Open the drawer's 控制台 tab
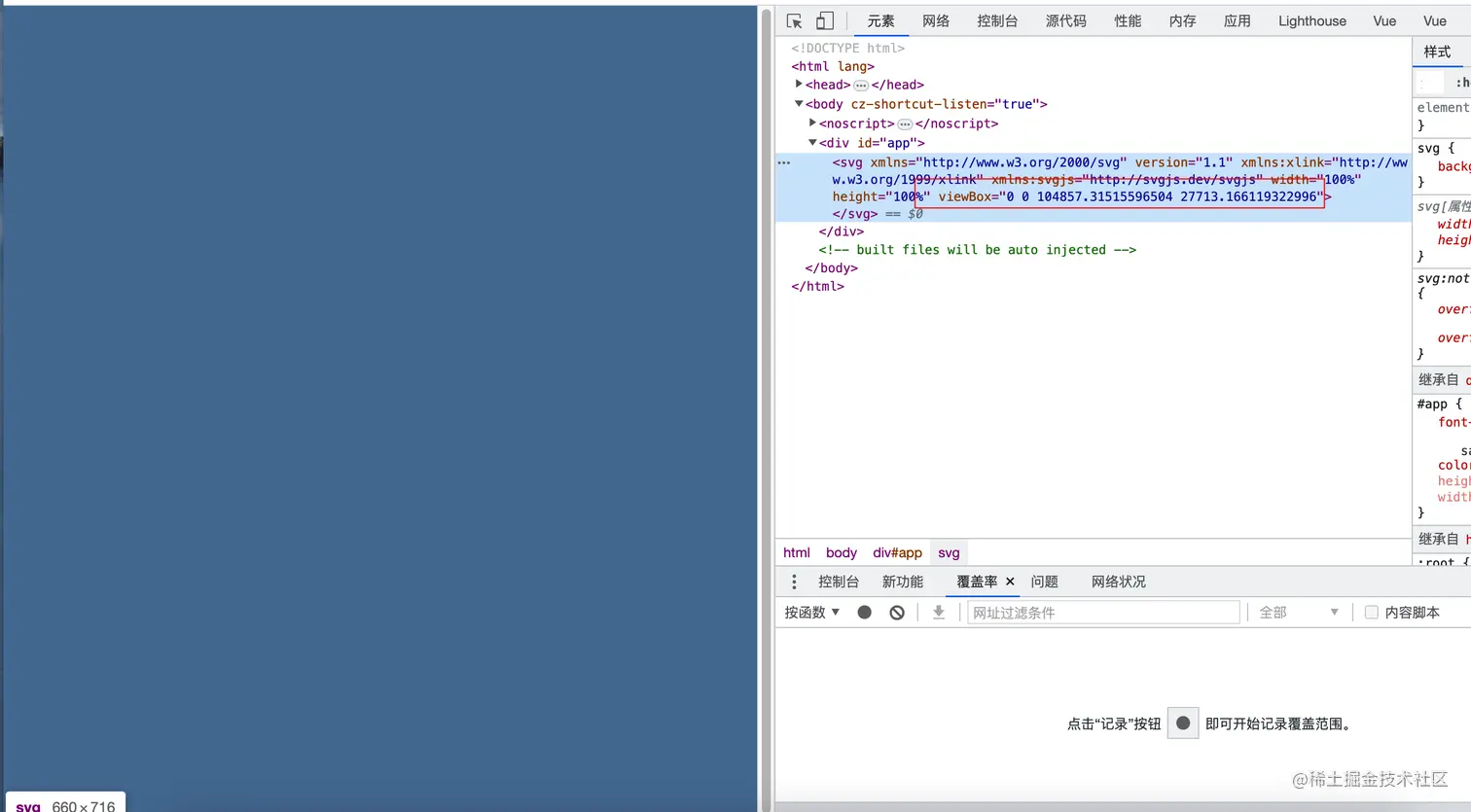The height and width of the screenshot is (812, 1471). tap(839, 582)
